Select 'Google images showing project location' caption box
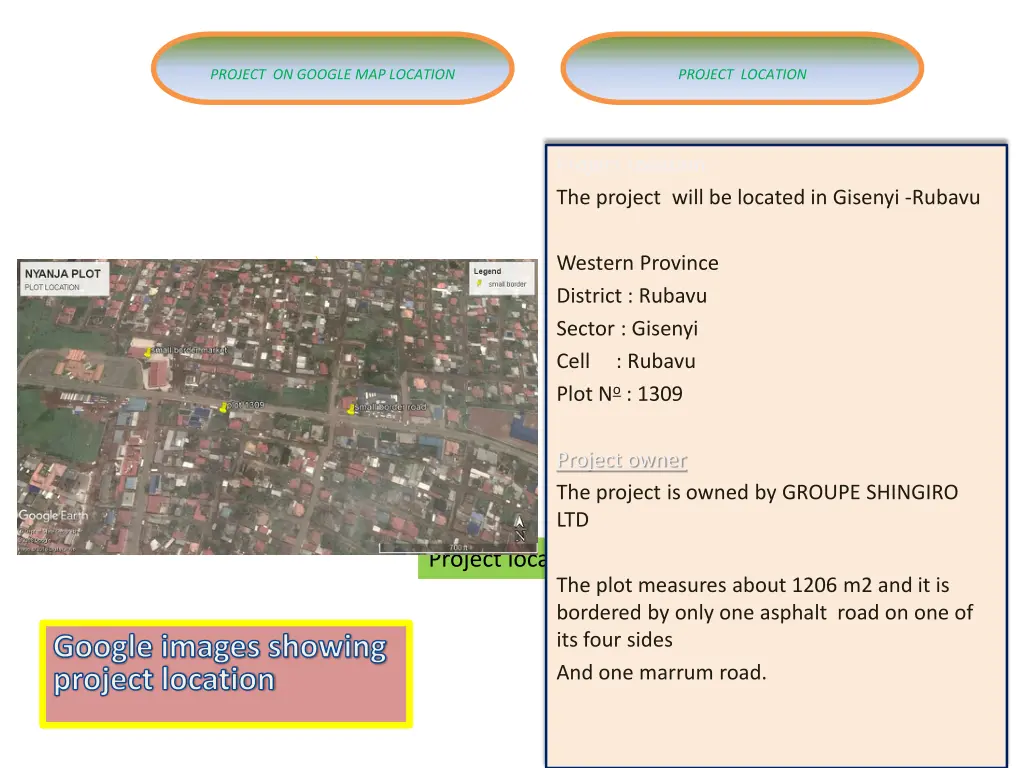The width and height of the screenshot is (1024, 768). click(226, 674)
